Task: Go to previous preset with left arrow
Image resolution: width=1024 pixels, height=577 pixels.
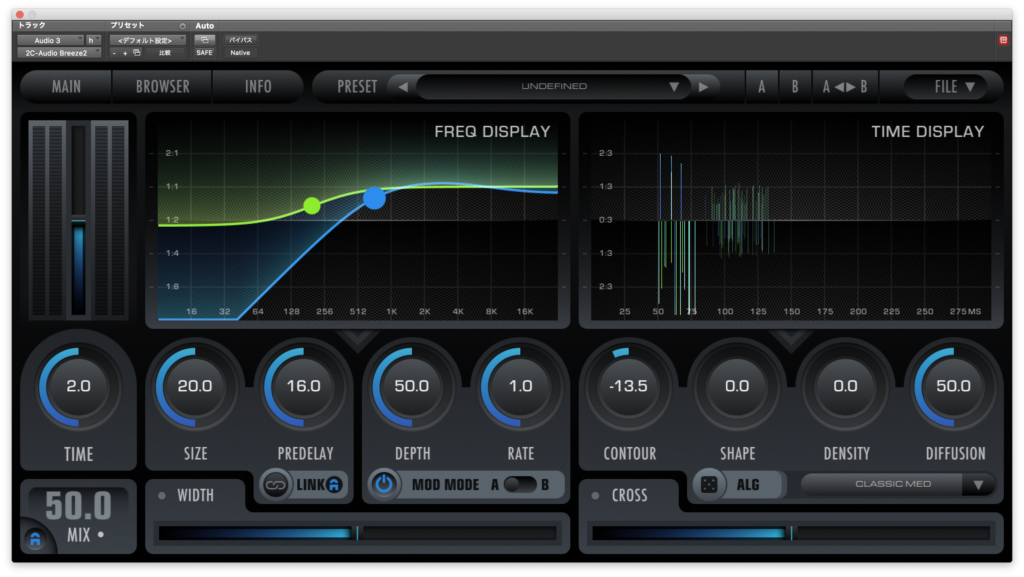Action: click(403, 87)
